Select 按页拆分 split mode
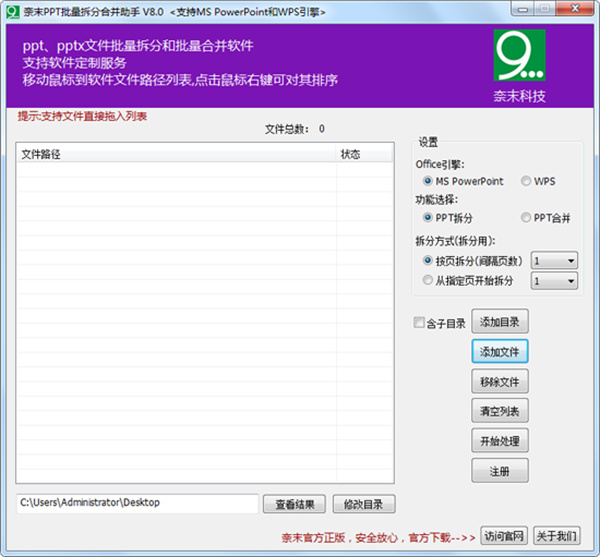Viewport: 600px width, 557px height. pos(429,260)
